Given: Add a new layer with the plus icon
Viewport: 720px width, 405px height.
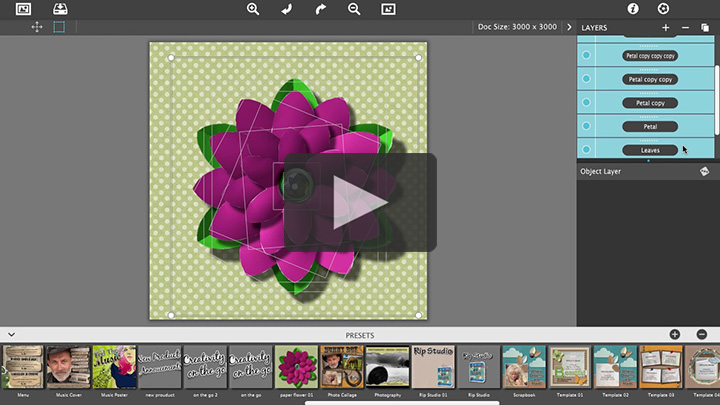Looking at the screenshot, I should coord(665,28).
